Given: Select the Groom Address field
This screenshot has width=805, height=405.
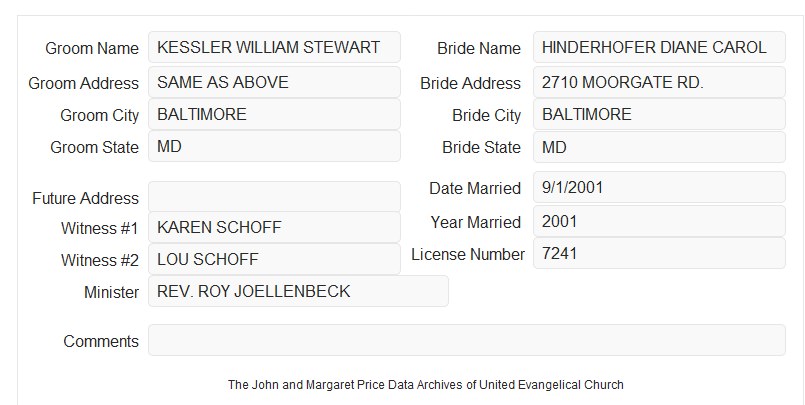Looking at the screenshot, I should pyautogui.click(x=274, y=82).
